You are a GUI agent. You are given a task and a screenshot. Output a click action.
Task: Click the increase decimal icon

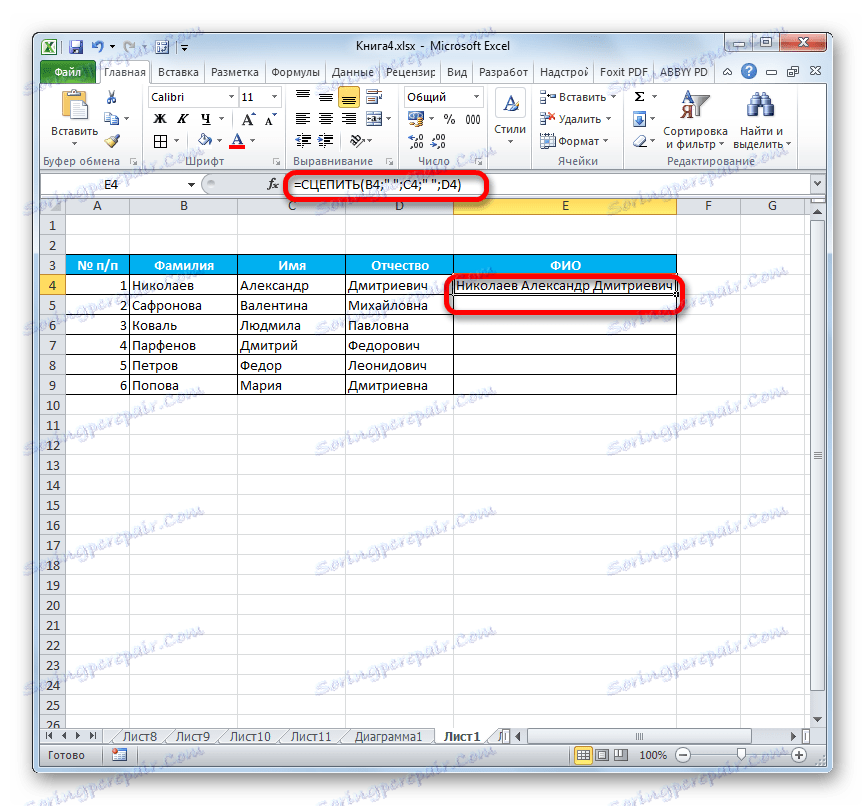[x=415, y=141]
